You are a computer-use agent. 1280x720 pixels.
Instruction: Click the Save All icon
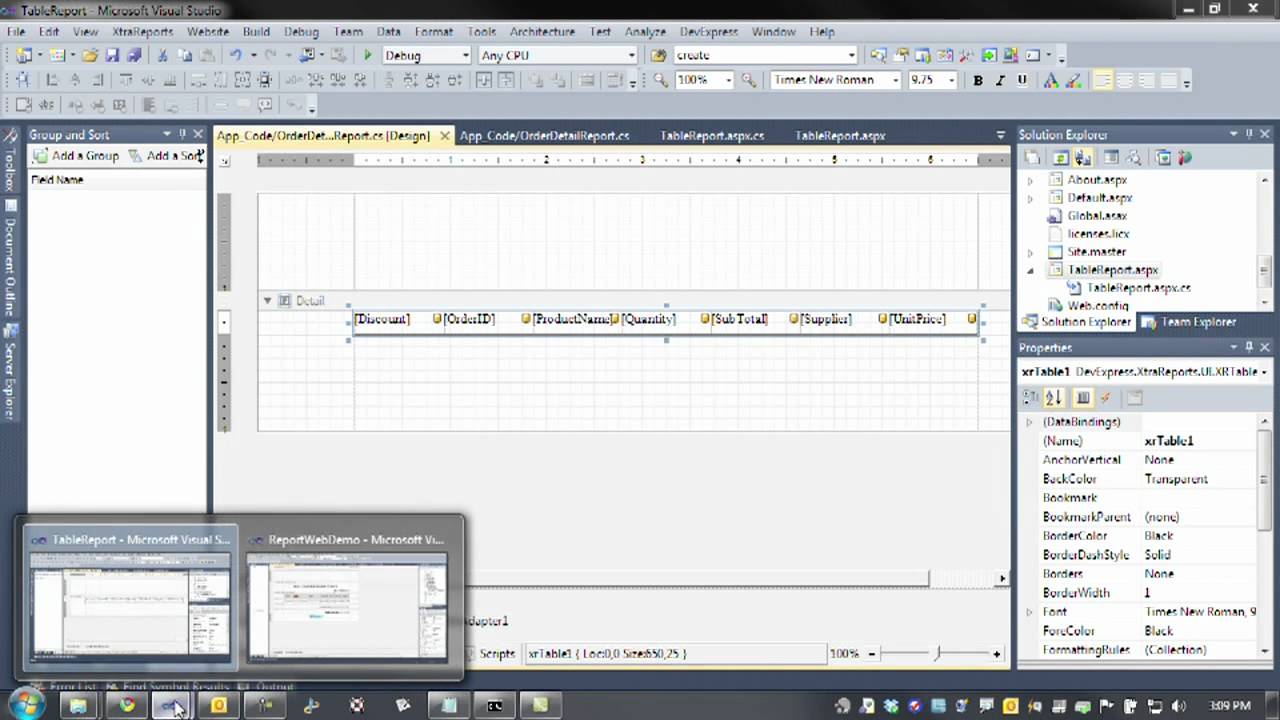pyautogui.click(x=134, y=56)
